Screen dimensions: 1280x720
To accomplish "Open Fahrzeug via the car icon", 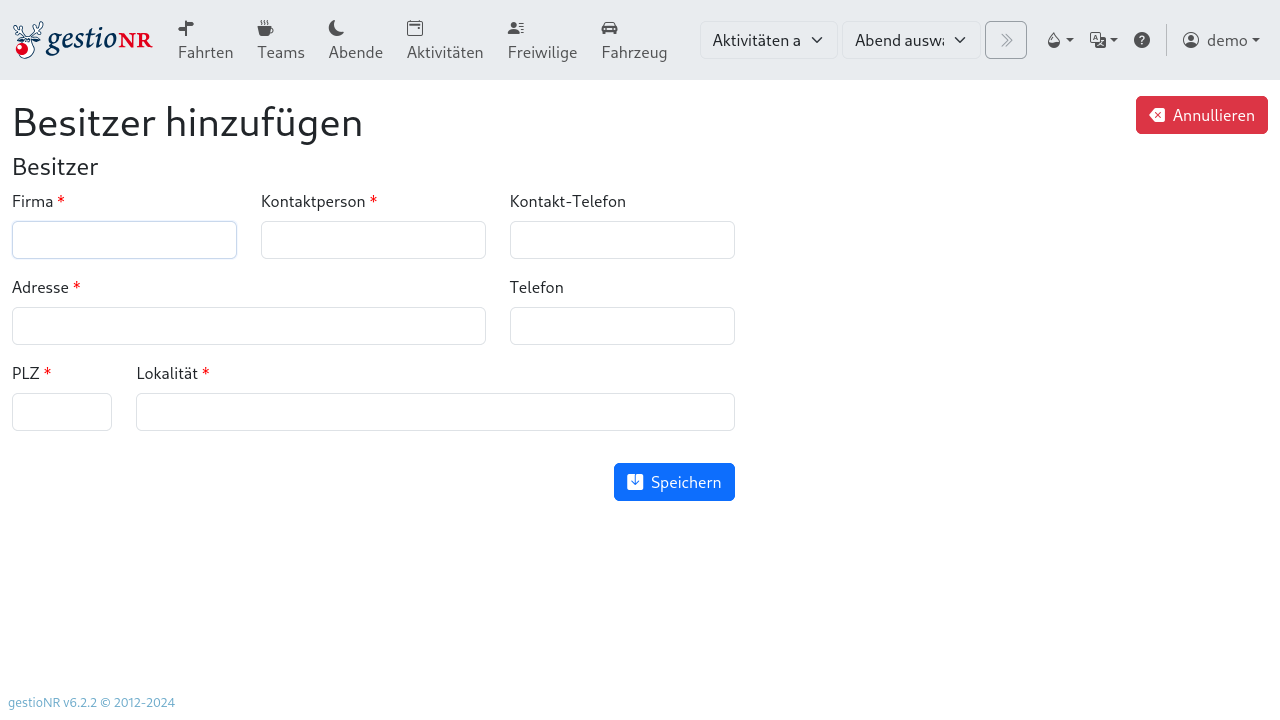I will pos(609,27).
